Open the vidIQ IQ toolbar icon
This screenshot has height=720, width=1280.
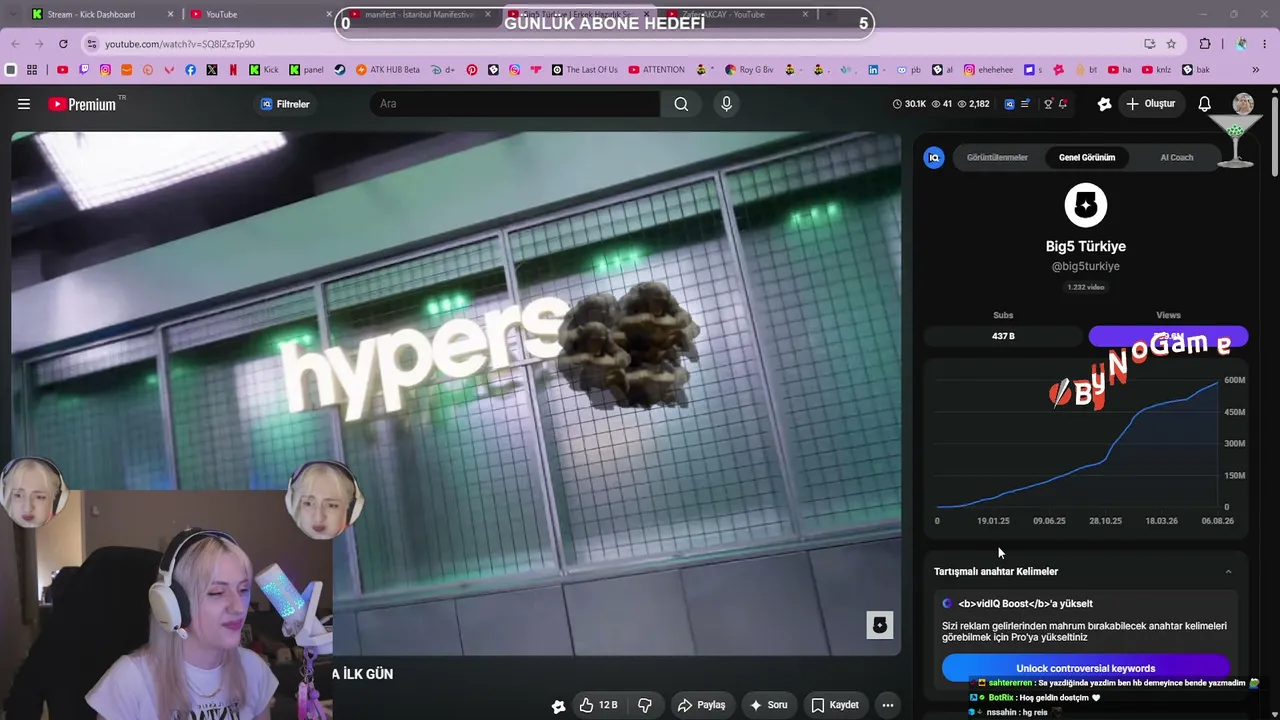(1010, 104)
